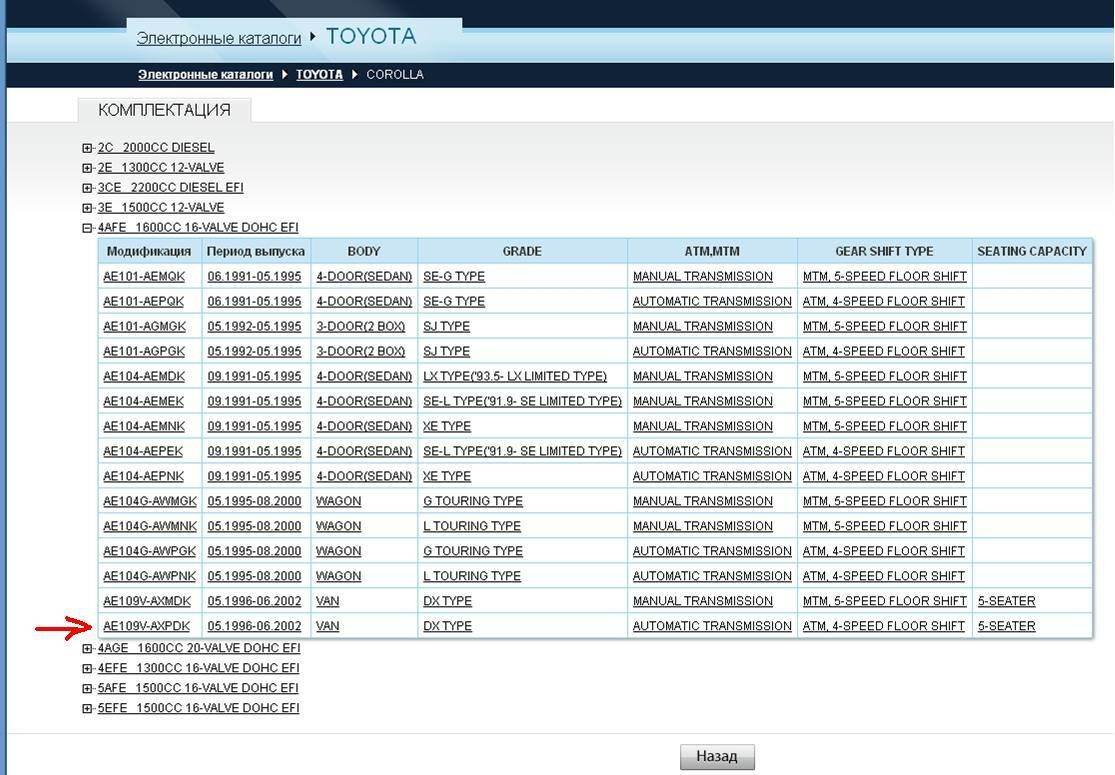
Task: Expand the 5AFE 1500CC 16-VALVE plus icon
Action: click(x=88, y=688)
